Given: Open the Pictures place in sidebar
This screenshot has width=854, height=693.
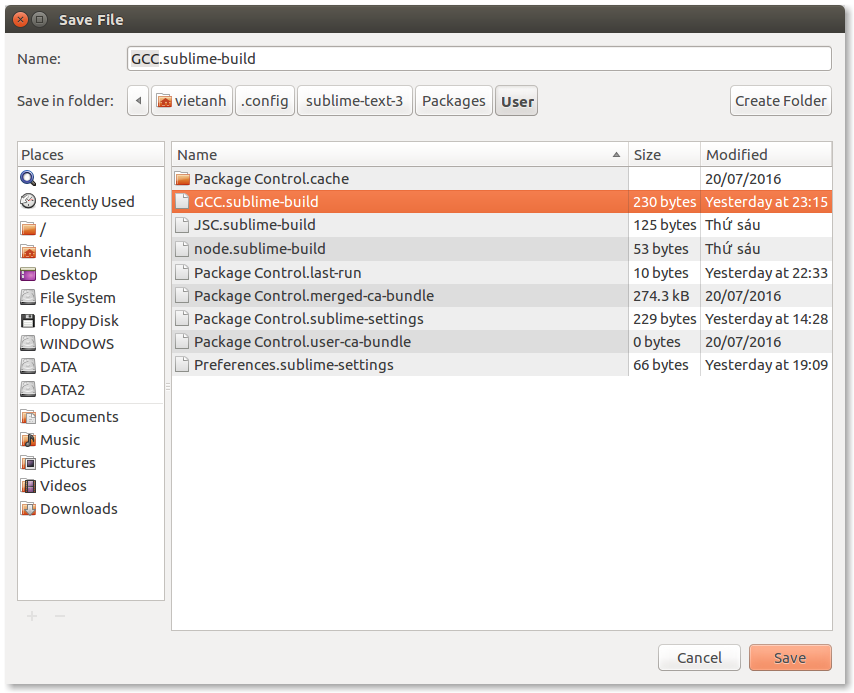Looking at the screenshot, I should point(30,462).
